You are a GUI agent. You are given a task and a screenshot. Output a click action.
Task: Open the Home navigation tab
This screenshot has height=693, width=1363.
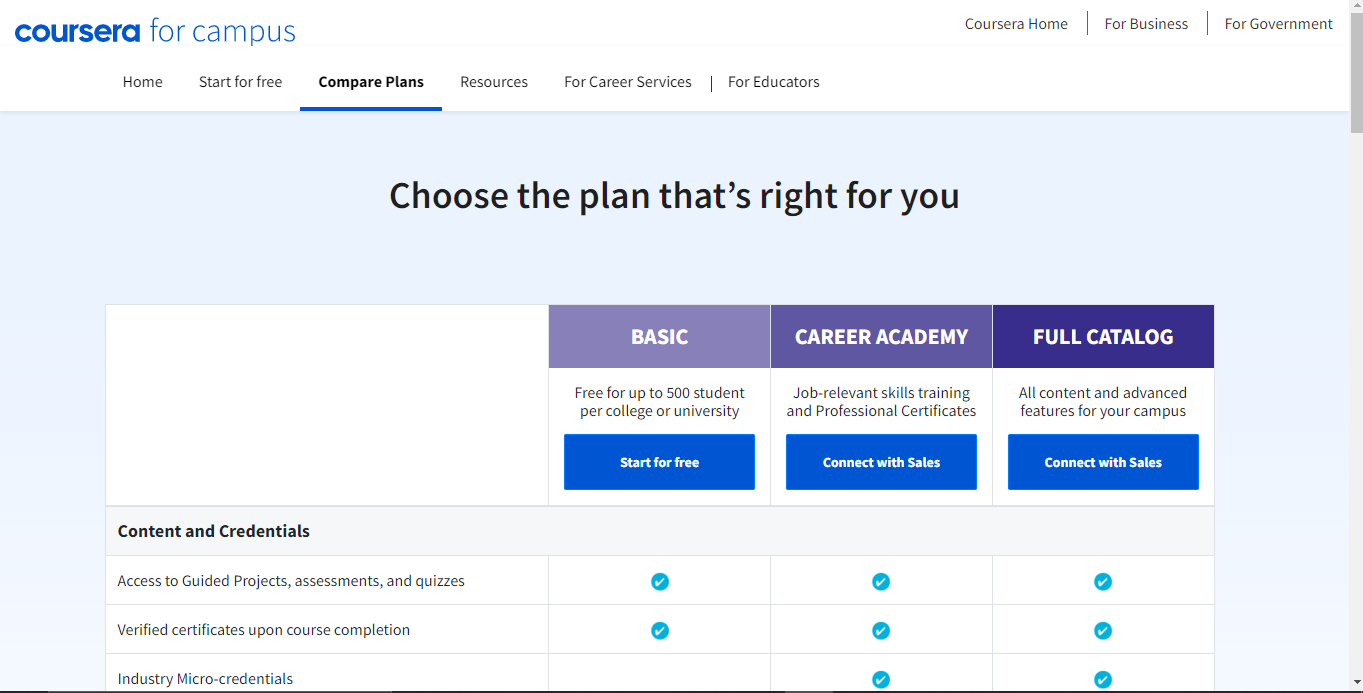pyautogui.click(x=142, y=82)
